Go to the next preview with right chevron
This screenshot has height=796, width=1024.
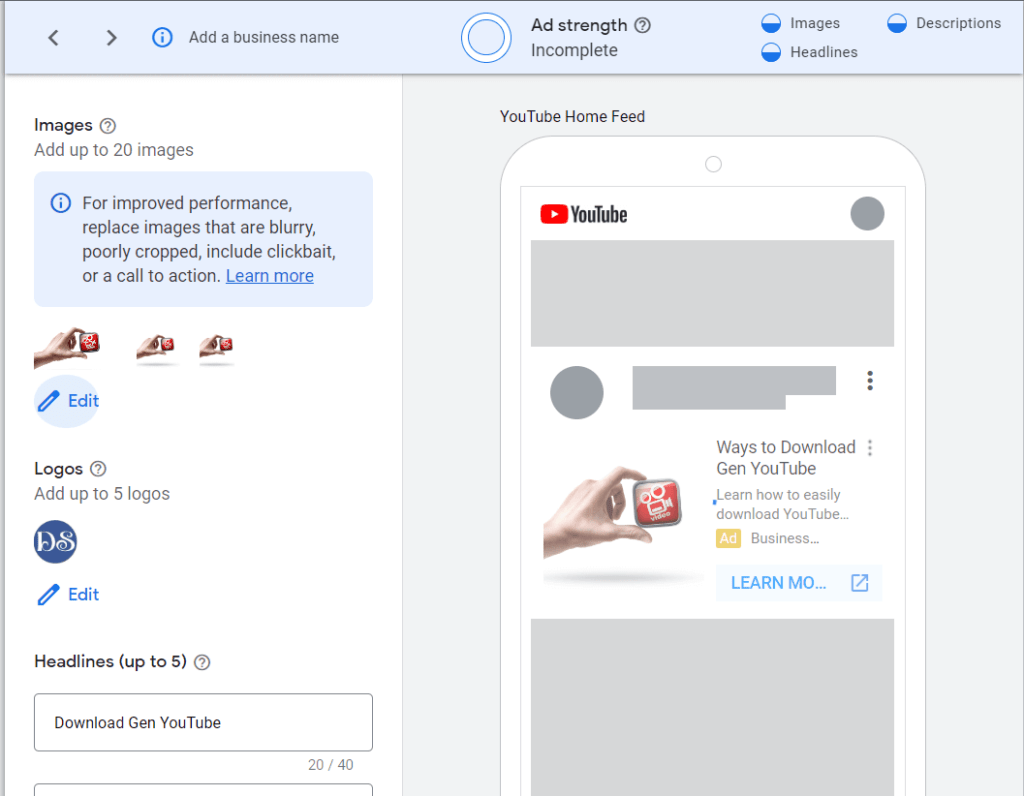112,38
